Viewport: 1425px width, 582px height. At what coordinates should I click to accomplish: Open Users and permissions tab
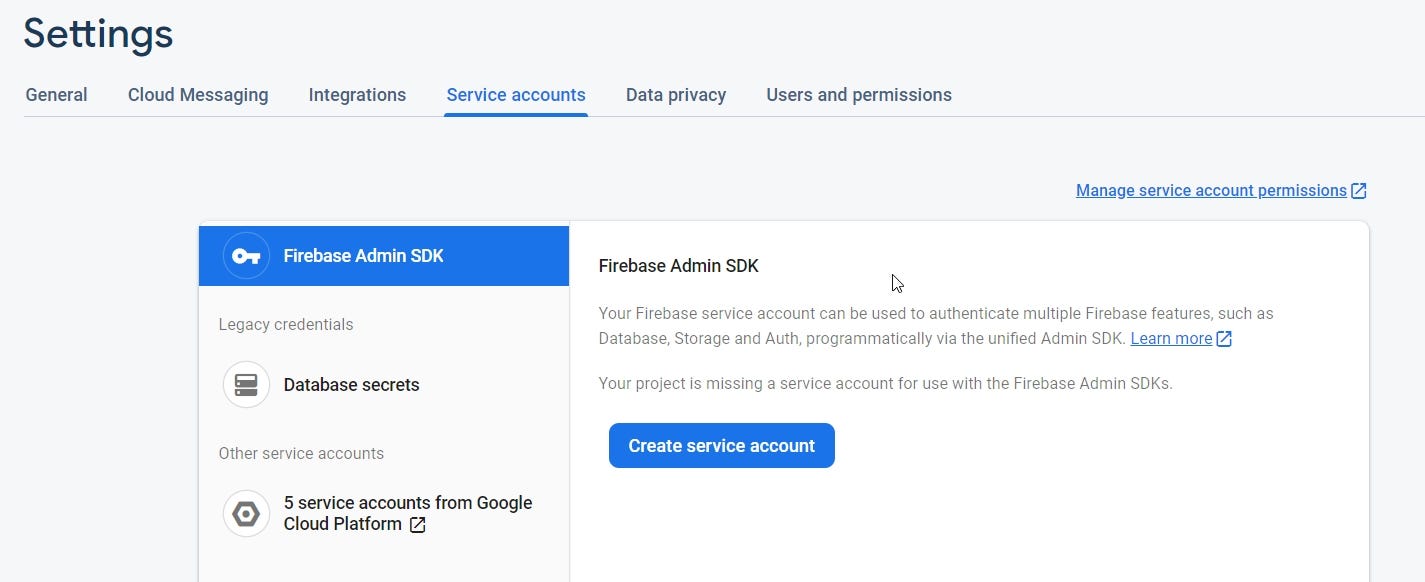859,95
